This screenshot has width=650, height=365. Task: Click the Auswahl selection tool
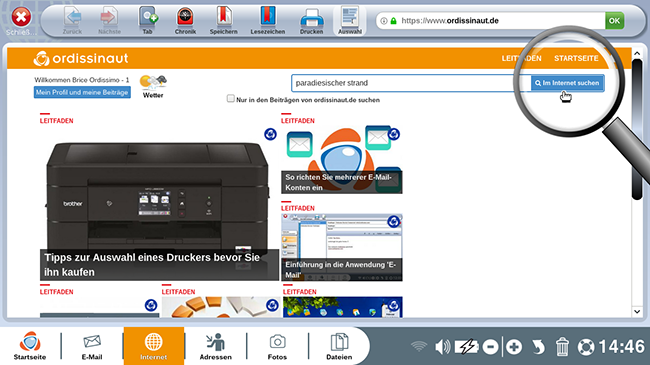(350, 20)
